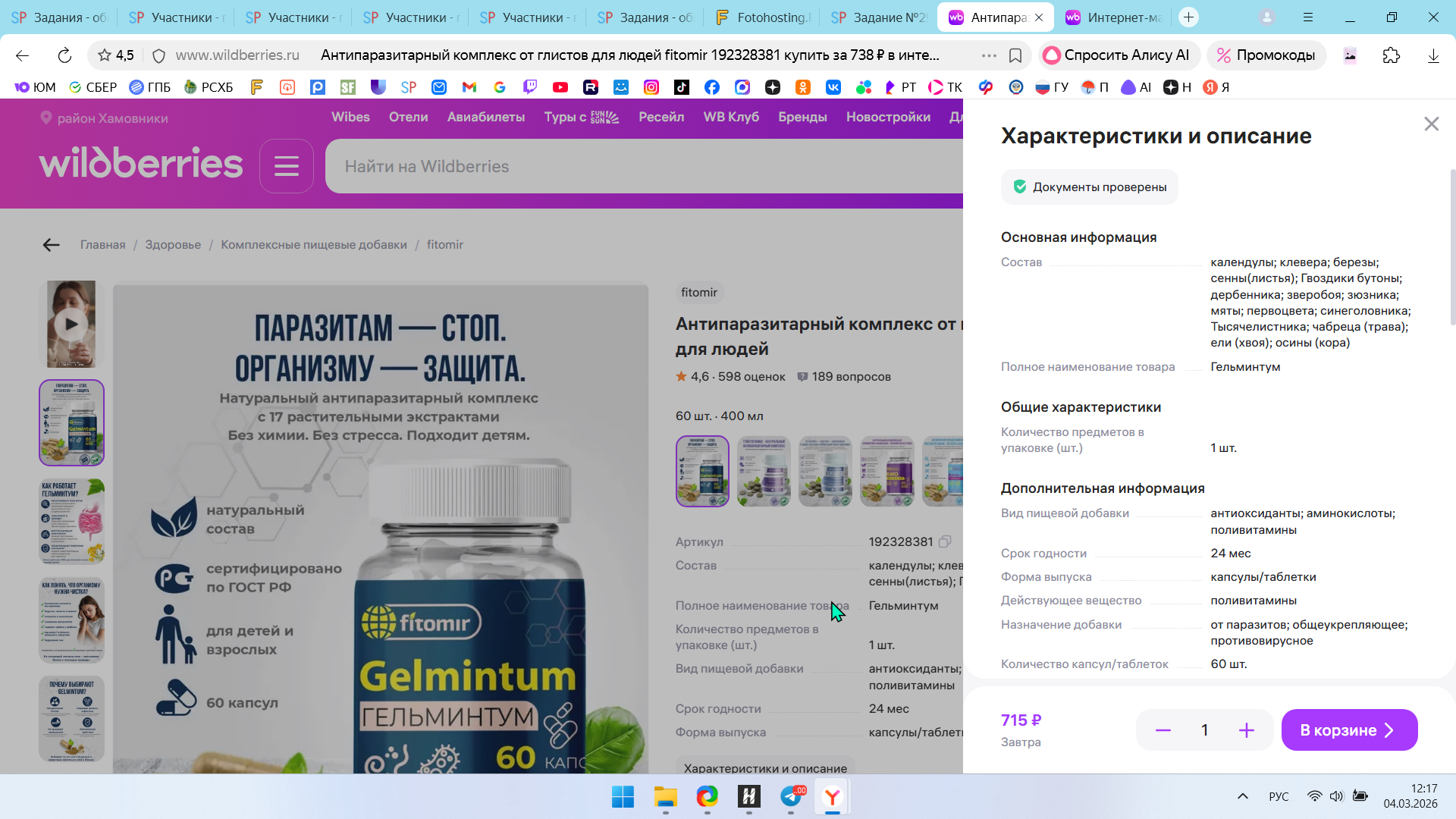1456x819 pixels.
Task: Close the Характеристики и описание panel
Action: (x=1431, y=124)
